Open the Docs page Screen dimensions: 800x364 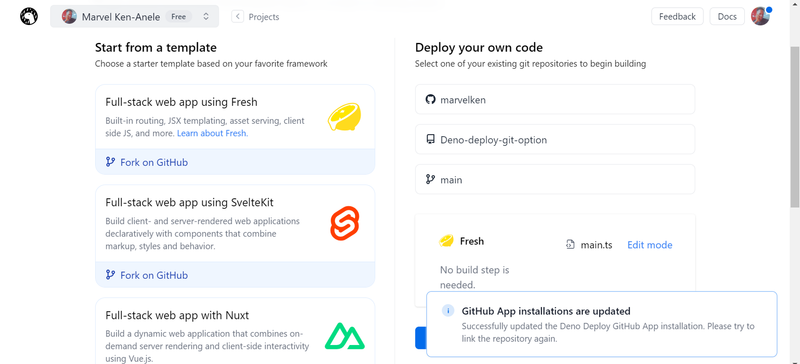point(727,16)
